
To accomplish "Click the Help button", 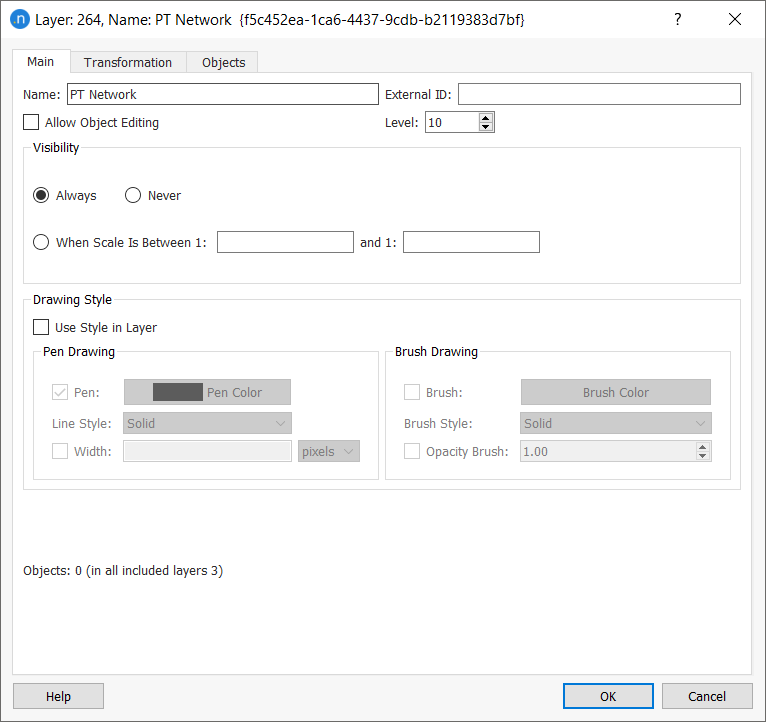I will click(58, 696).
